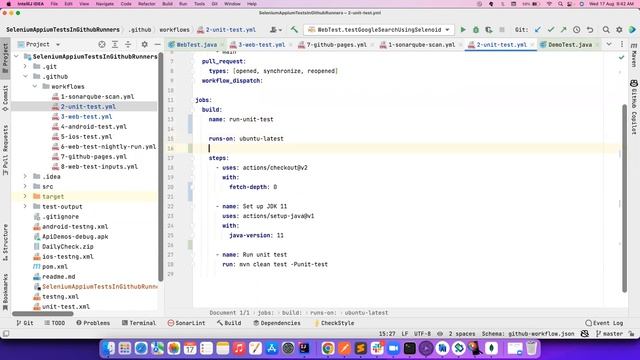Start debugging with the bug icon
640x360 pixels.
(x=476, y=30)
